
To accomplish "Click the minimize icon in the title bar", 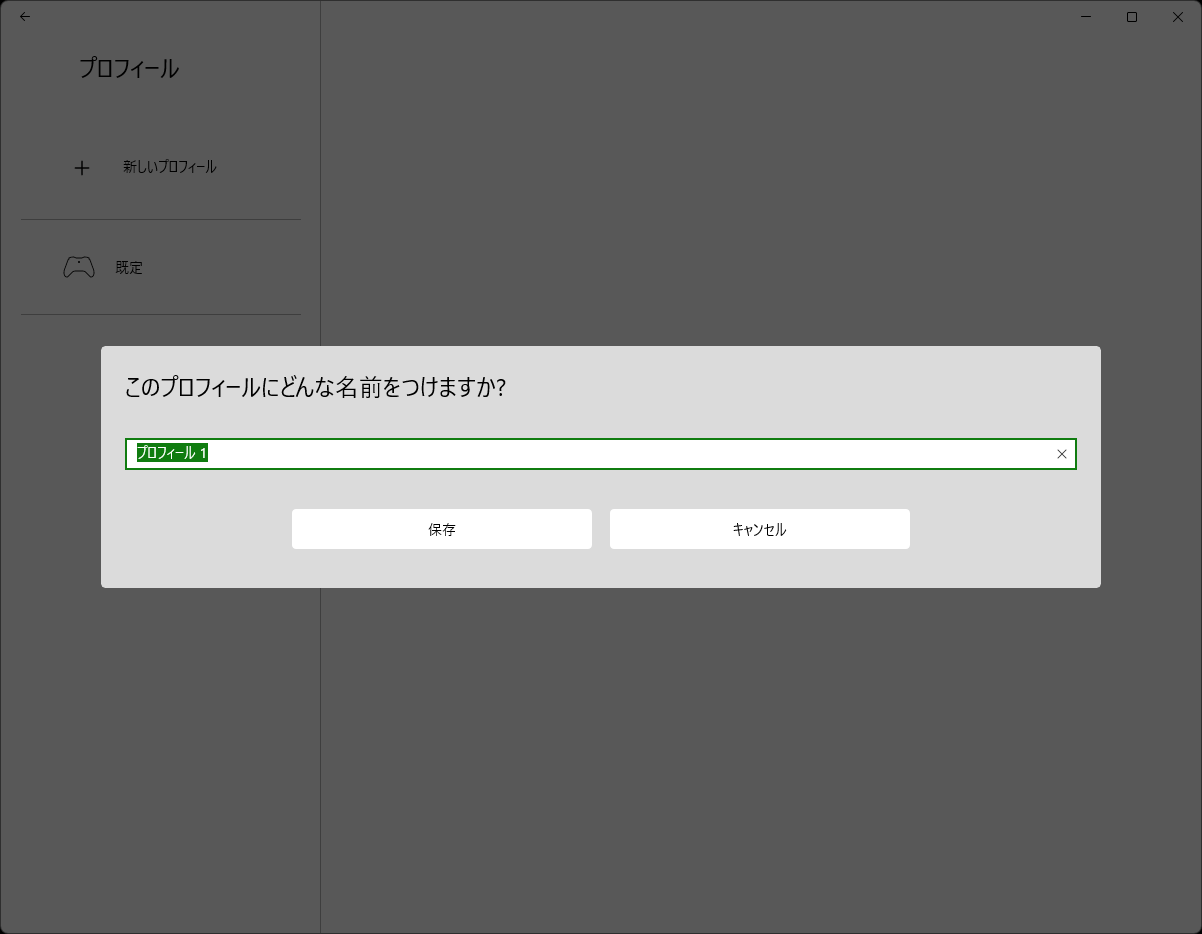I will (1084, 17).
